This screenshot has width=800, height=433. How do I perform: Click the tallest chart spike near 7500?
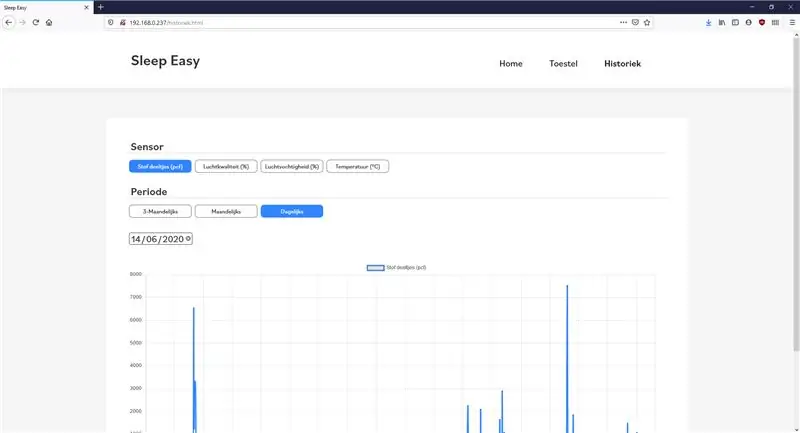coord(567,357)
